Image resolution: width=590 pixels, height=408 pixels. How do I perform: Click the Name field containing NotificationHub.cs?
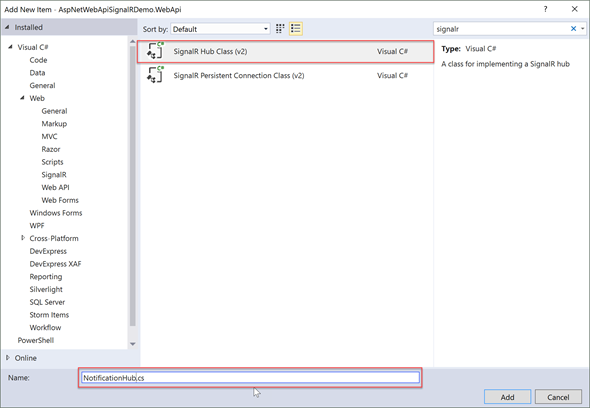point(250,378)
